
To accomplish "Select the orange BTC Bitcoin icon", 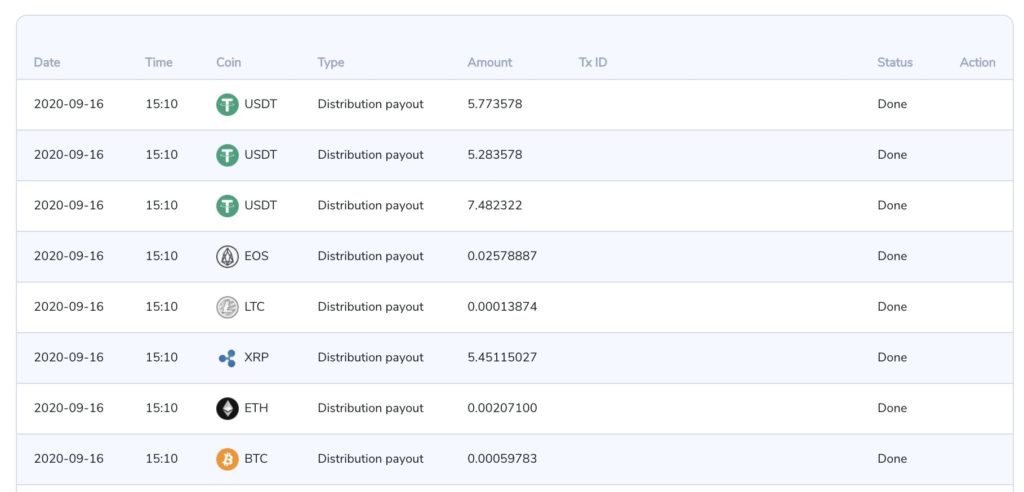I will [x=227, y=459].
